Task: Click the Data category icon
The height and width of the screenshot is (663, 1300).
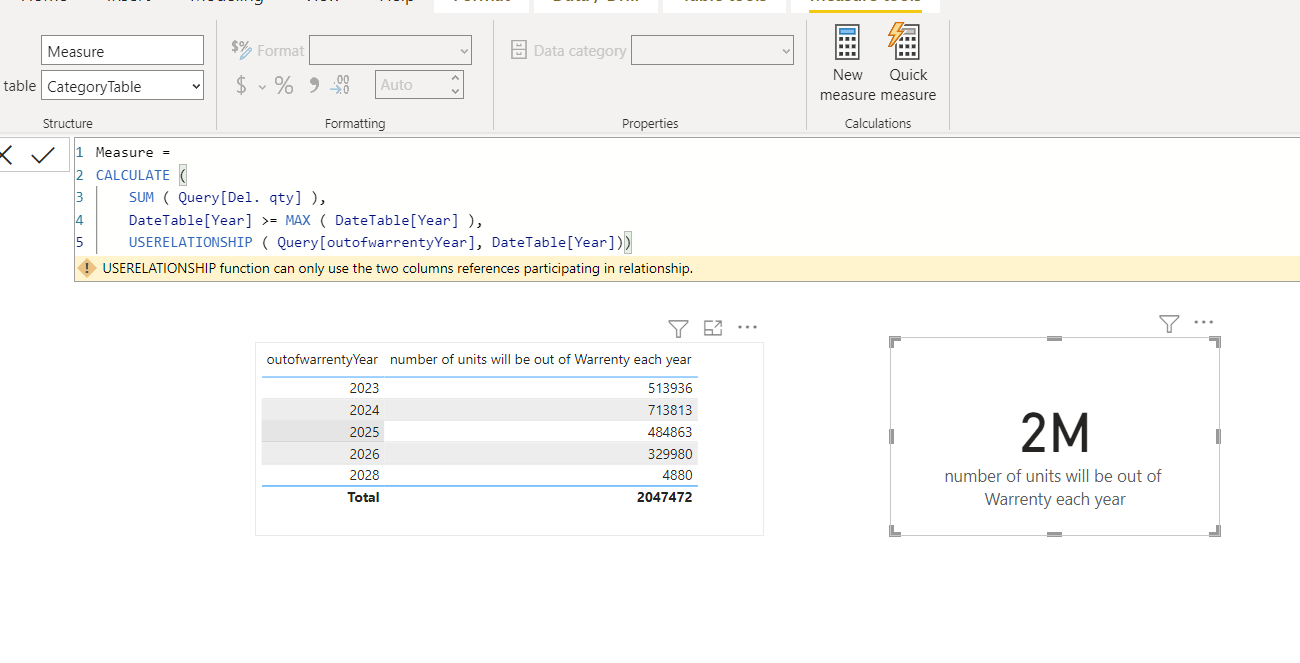Action: [x=519, y=50]
